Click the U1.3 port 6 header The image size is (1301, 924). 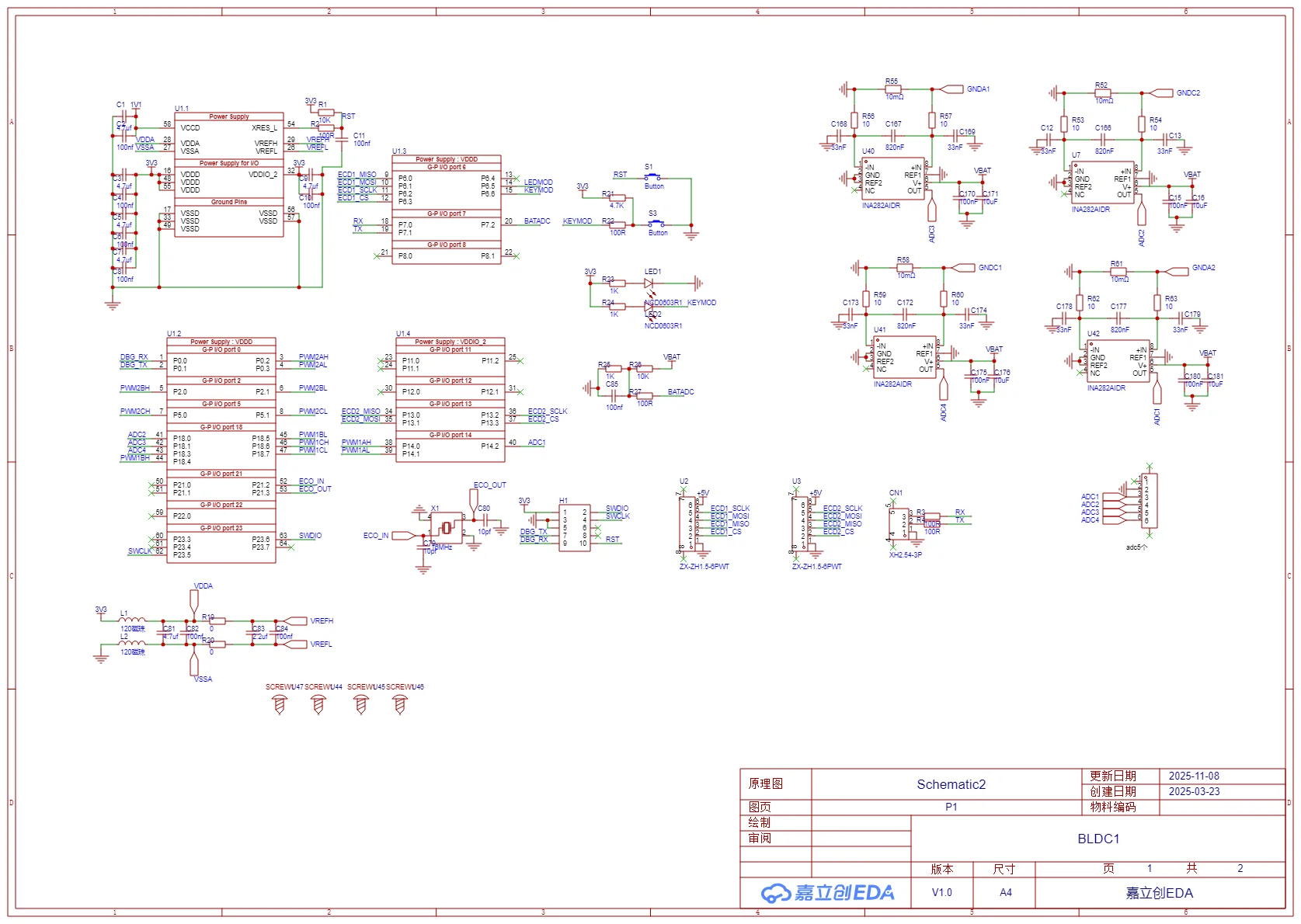446,167
